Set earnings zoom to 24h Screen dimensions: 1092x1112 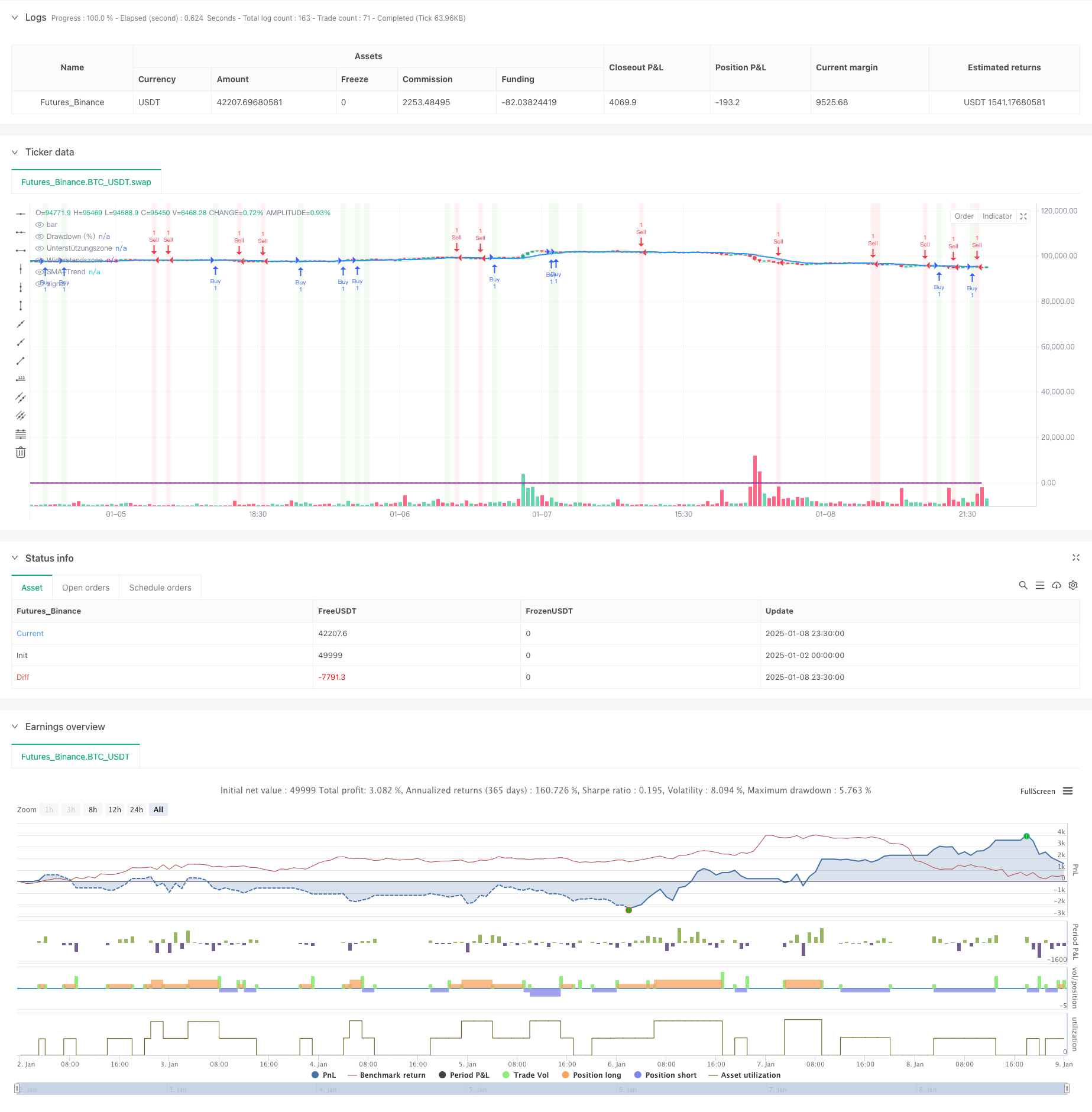(x=137, y=809)
